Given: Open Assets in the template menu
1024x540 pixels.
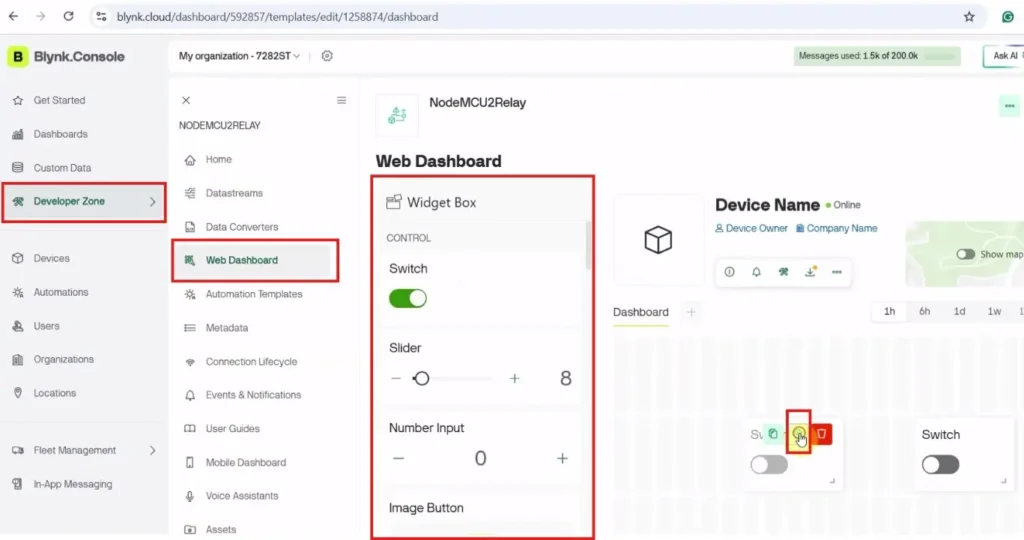Looking at the screenshot, I should coord(221,530).
